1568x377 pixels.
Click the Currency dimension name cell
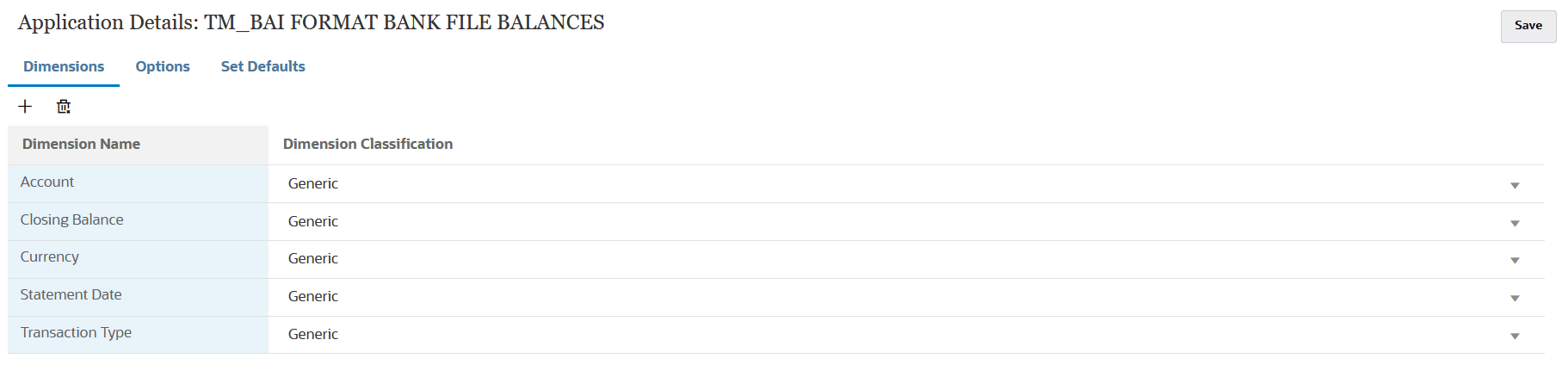tap(50, 257)
